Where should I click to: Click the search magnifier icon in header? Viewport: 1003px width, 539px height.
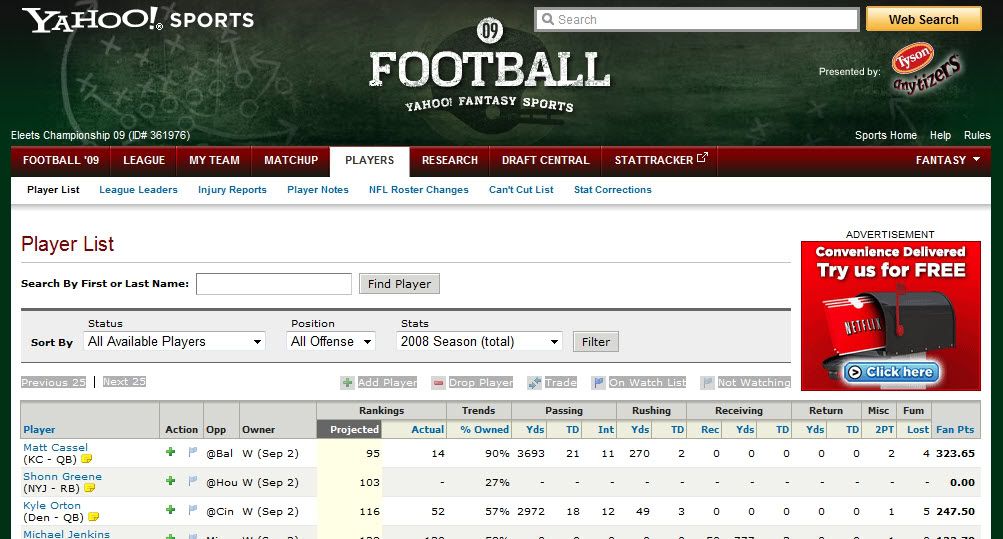(548, 19)
